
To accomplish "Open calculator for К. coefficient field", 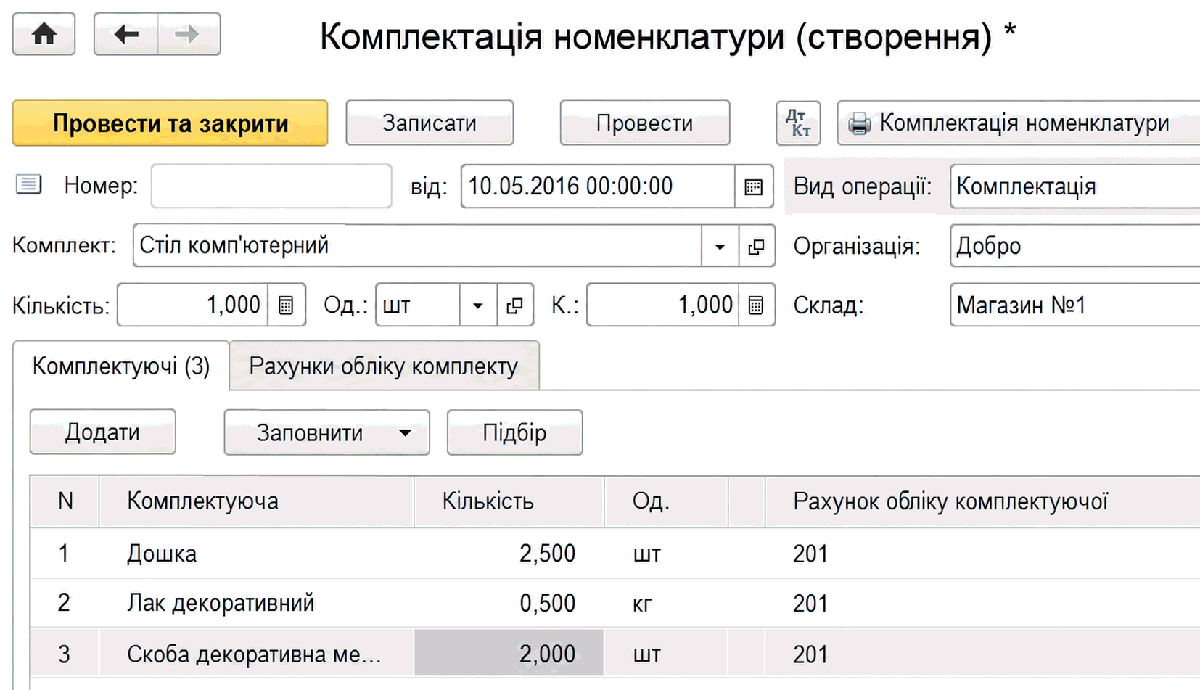I will (757, 305).
